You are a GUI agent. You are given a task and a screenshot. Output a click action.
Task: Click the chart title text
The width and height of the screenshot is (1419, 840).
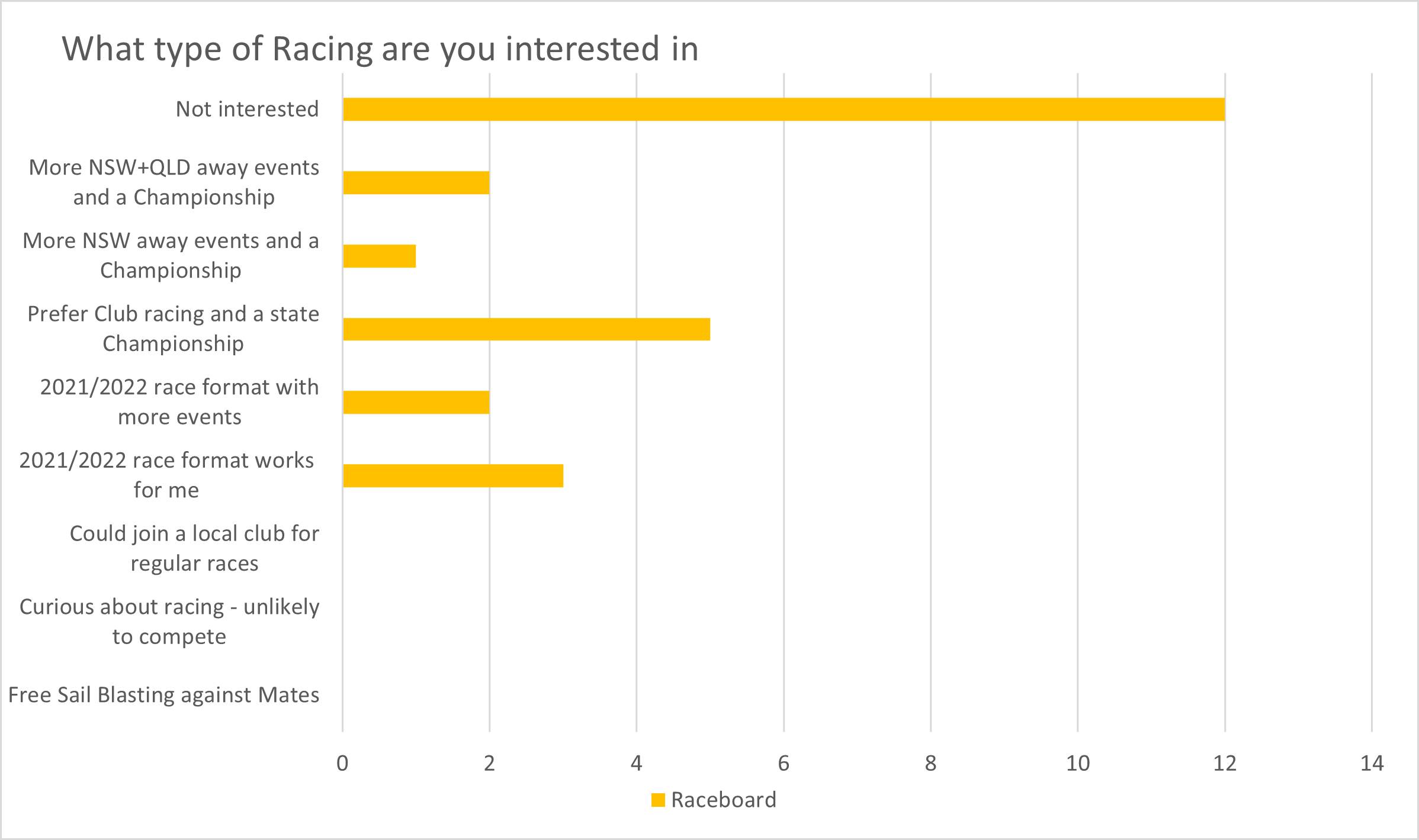click(x=380, y=49)
